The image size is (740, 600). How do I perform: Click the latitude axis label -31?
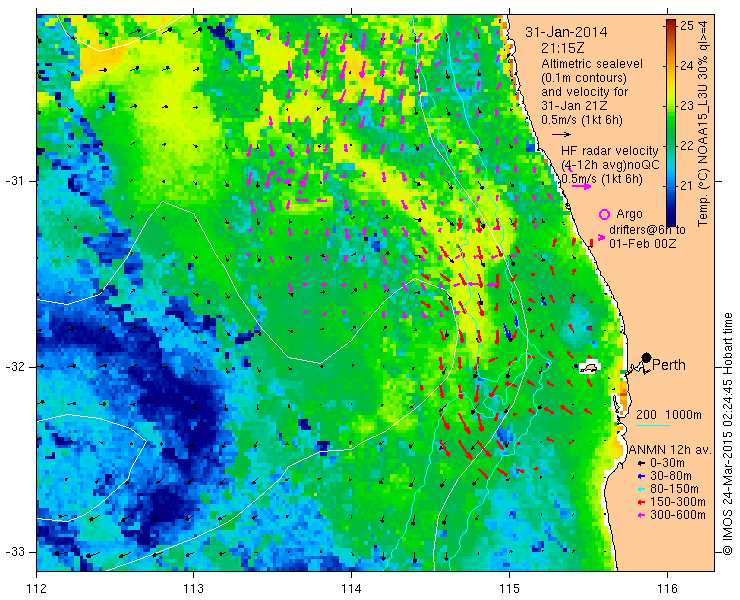14,181
